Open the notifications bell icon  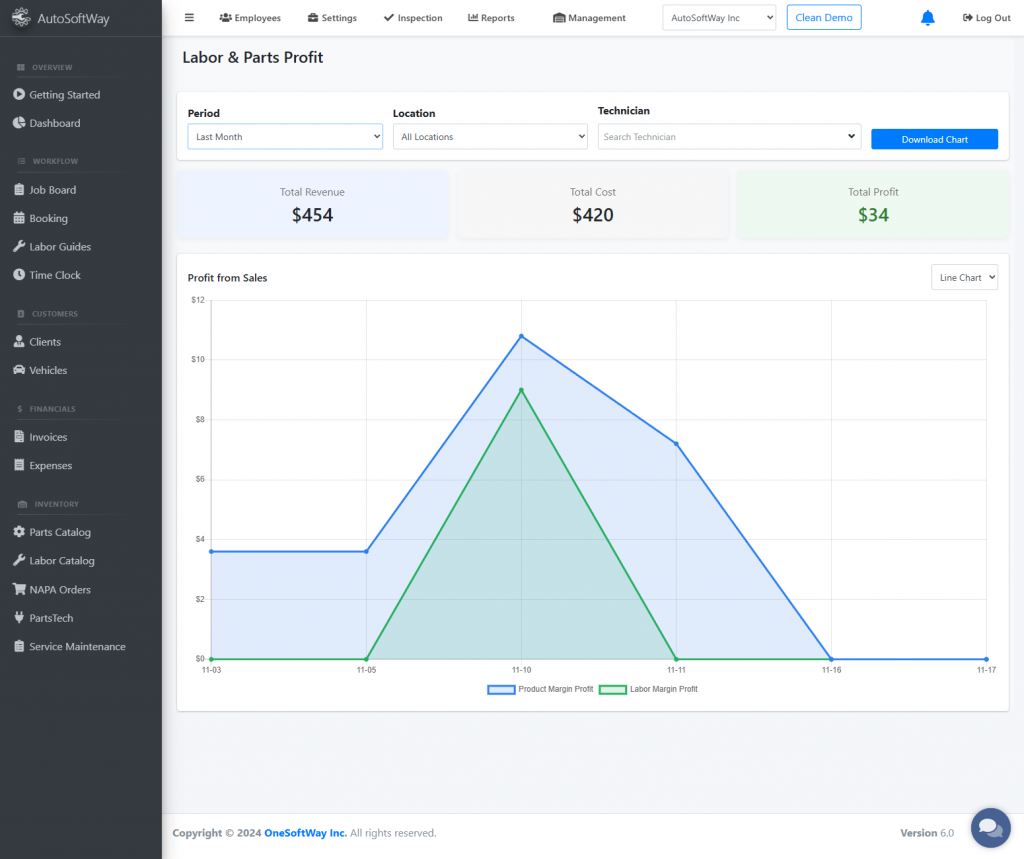tap(927, 18)
